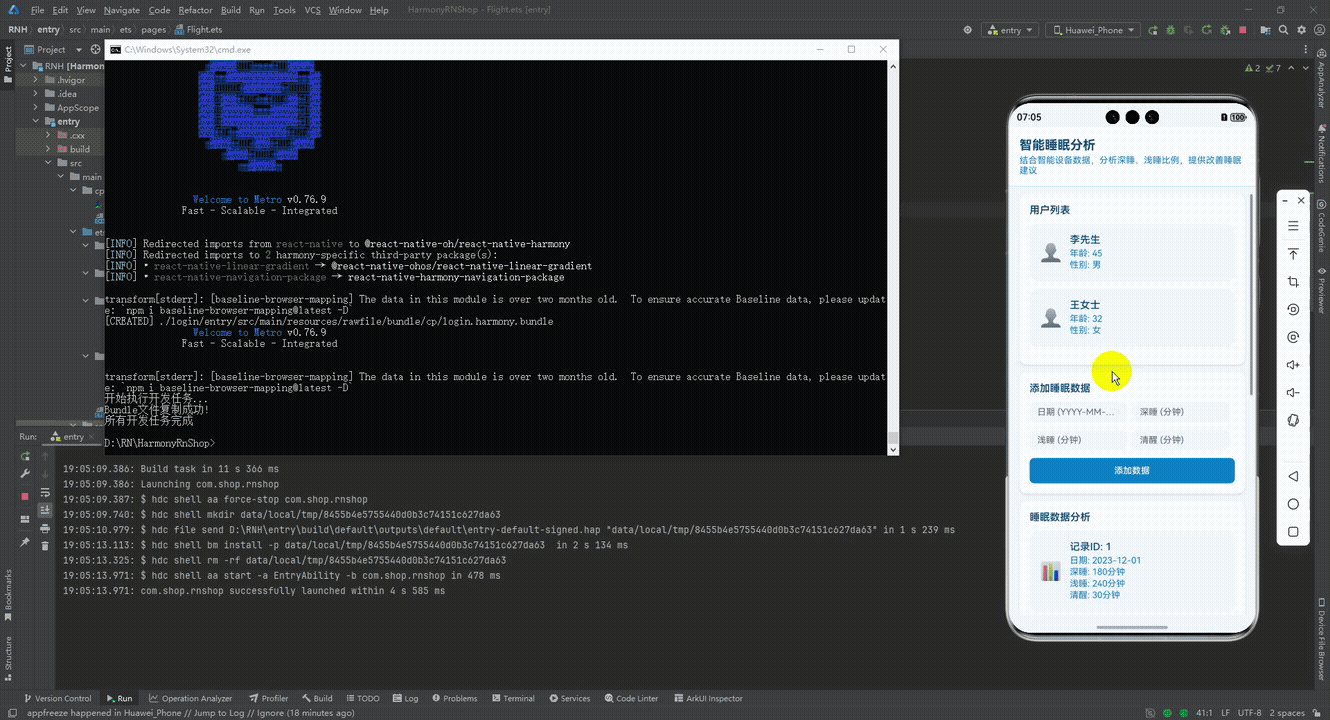Toggle scroll-to-end in Run console
The image size is (1330, 720).
click(x=45, y=510)
